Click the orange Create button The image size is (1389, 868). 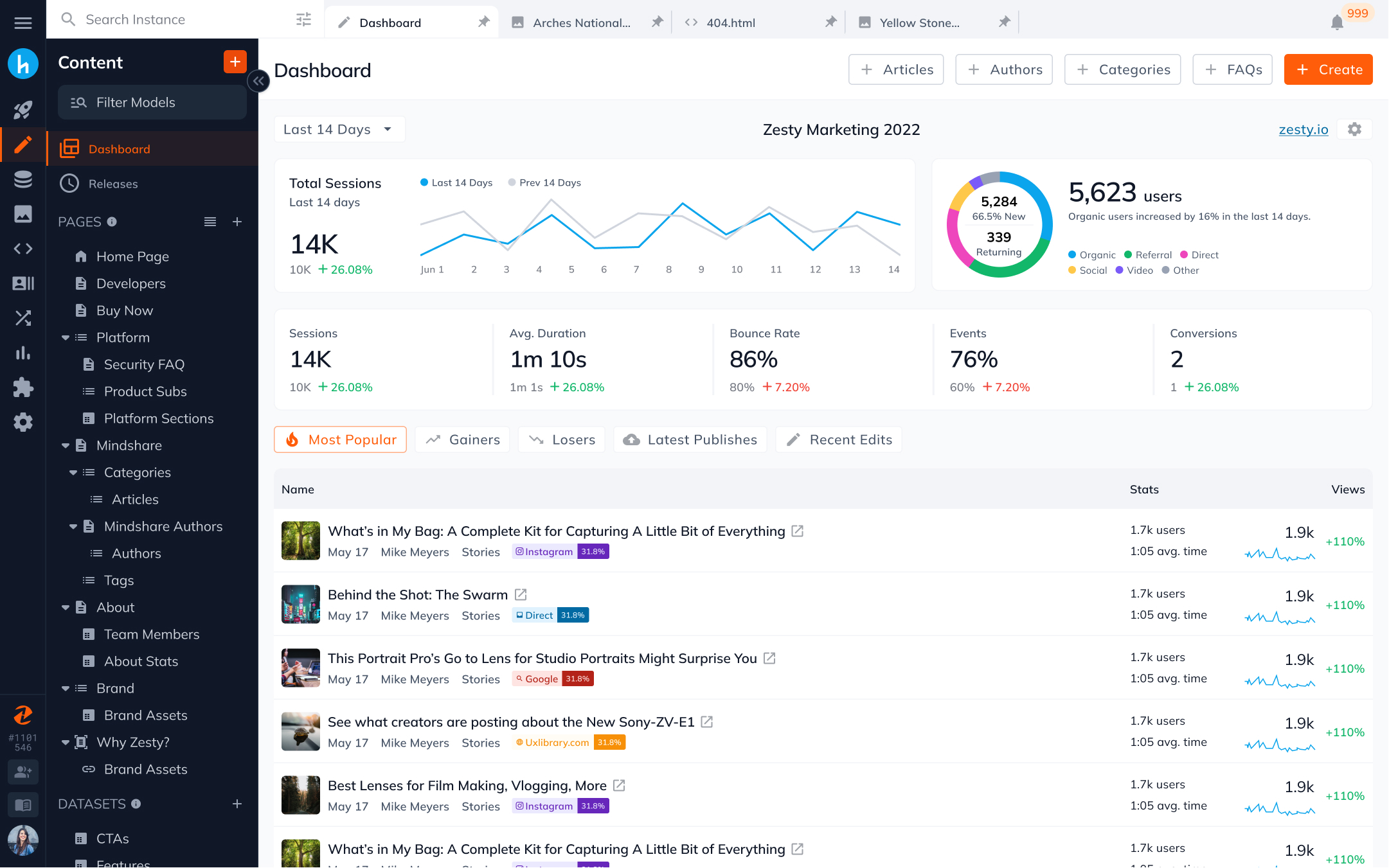click(x=1328, y=69)
